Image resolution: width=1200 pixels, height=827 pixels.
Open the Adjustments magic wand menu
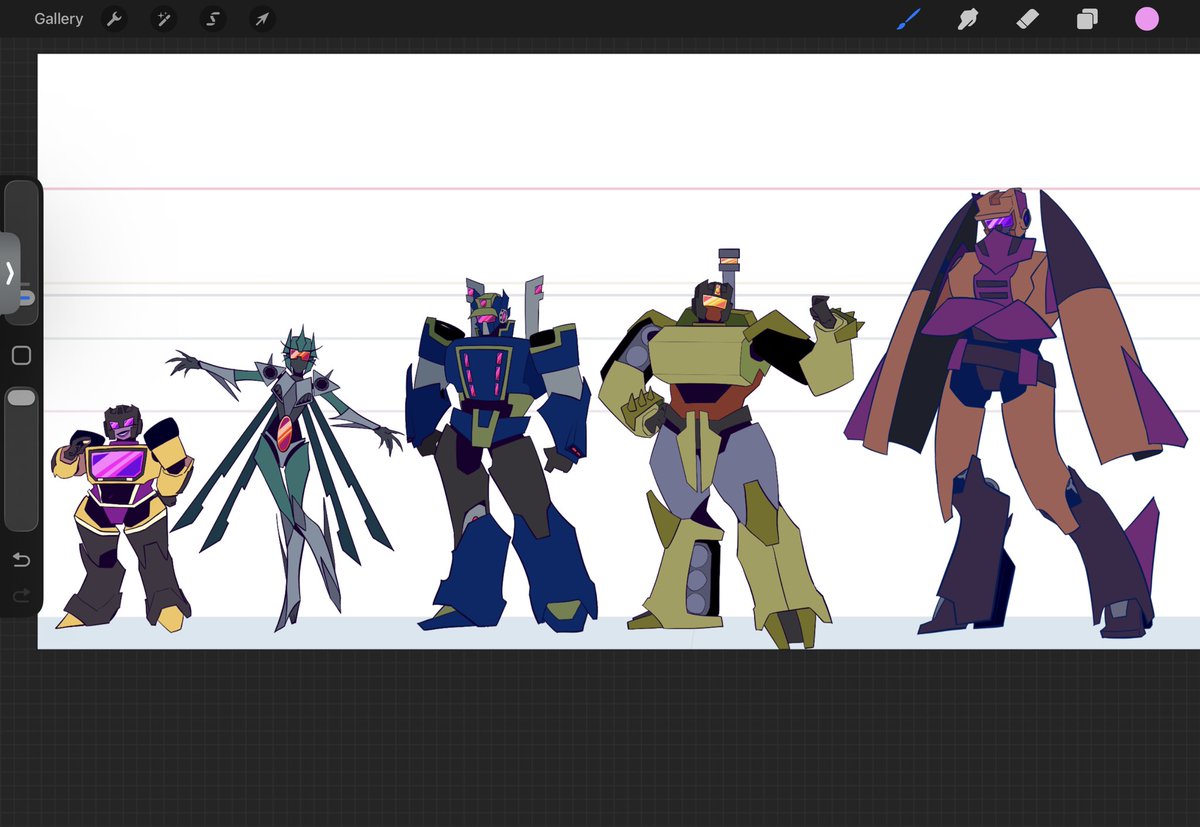tap(163, 19)
